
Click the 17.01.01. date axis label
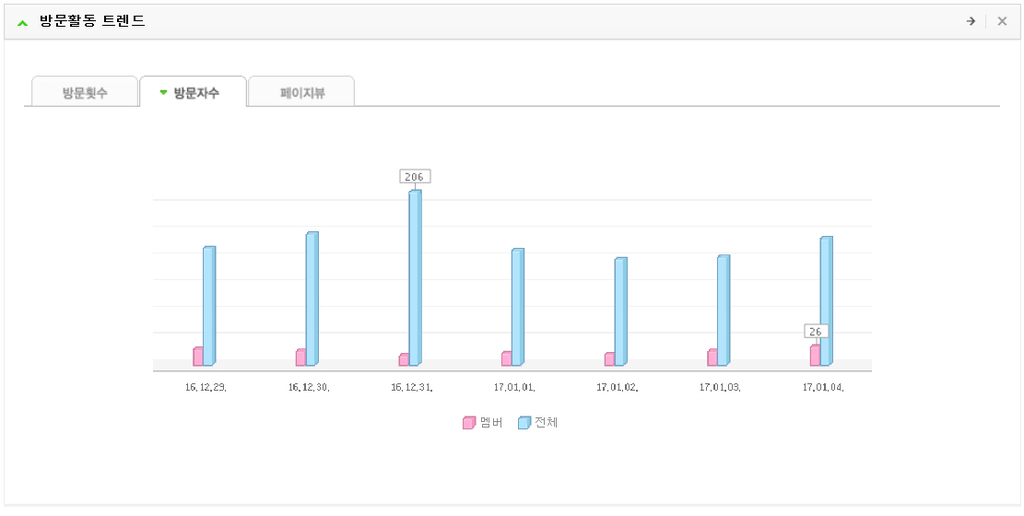(515, 387)
